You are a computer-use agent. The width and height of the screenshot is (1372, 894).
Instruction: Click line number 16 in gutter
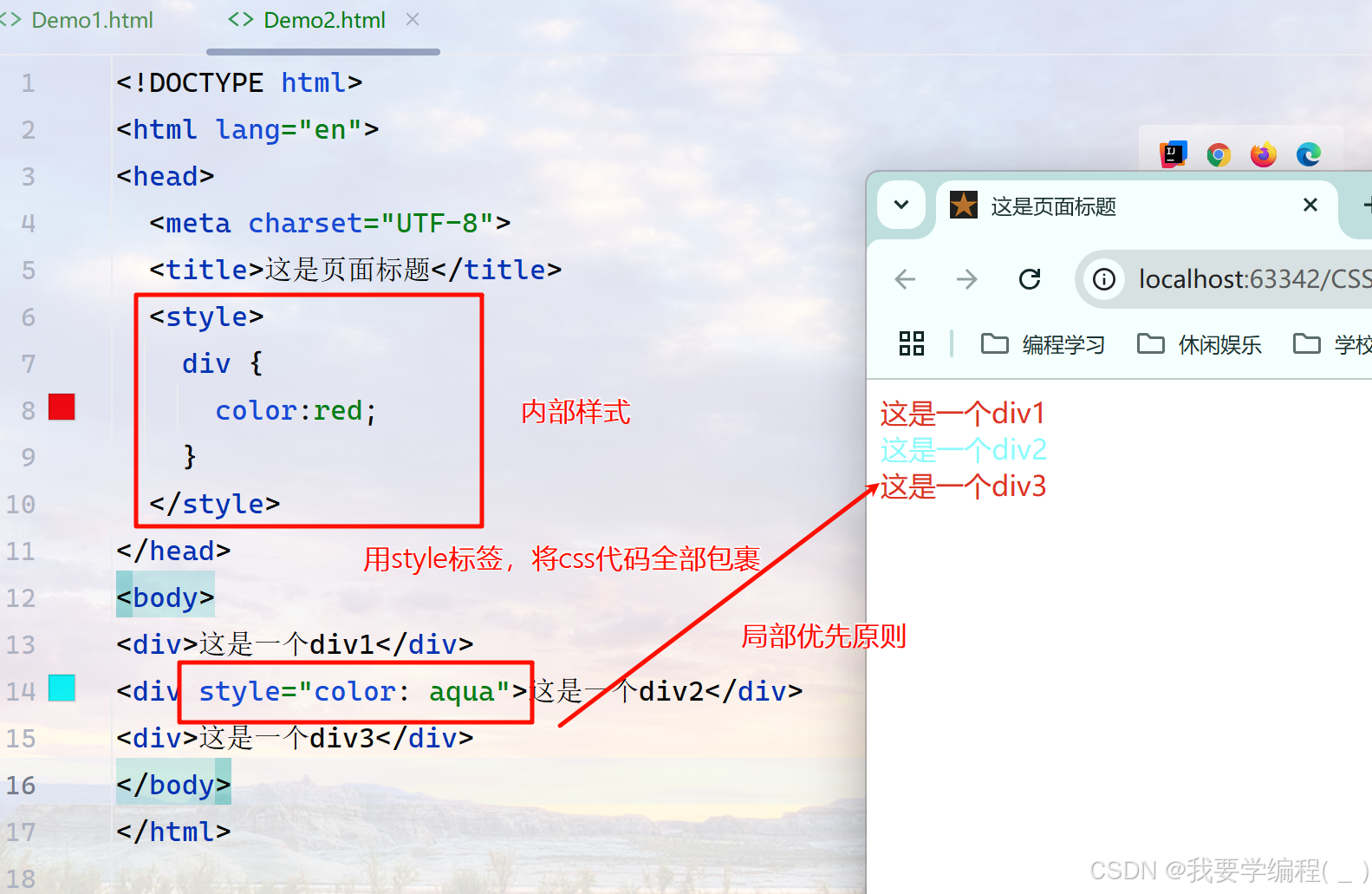click(x=21, y=786)
